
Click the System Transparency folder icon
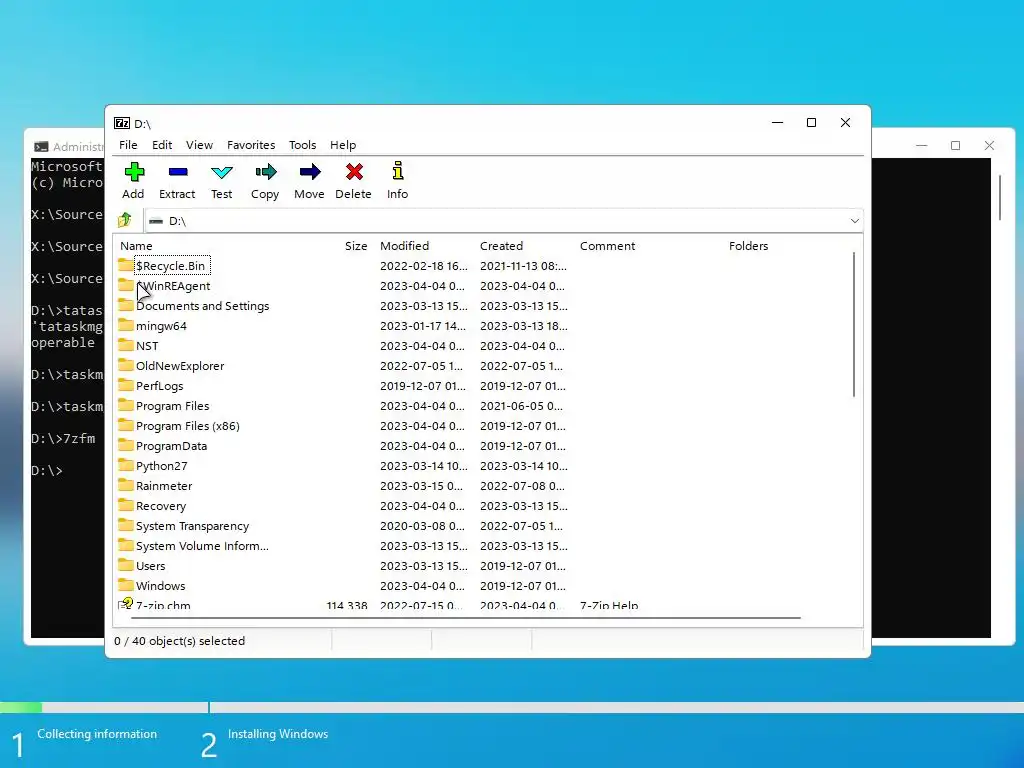click(x=125, y=524)
